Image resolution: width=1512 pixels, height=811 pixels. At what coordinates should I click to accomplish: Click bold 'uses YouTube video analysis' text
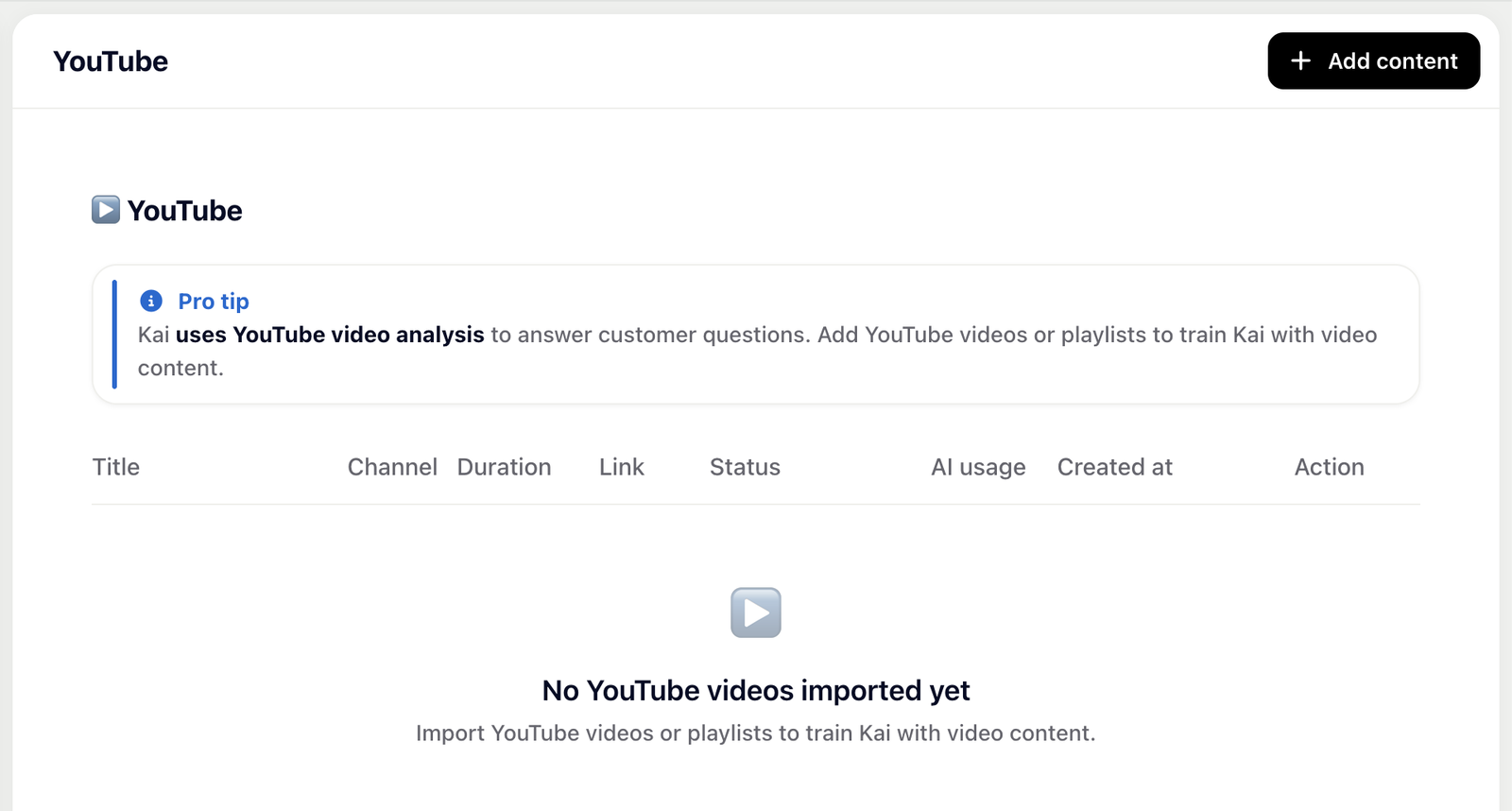tap(330, 335)
